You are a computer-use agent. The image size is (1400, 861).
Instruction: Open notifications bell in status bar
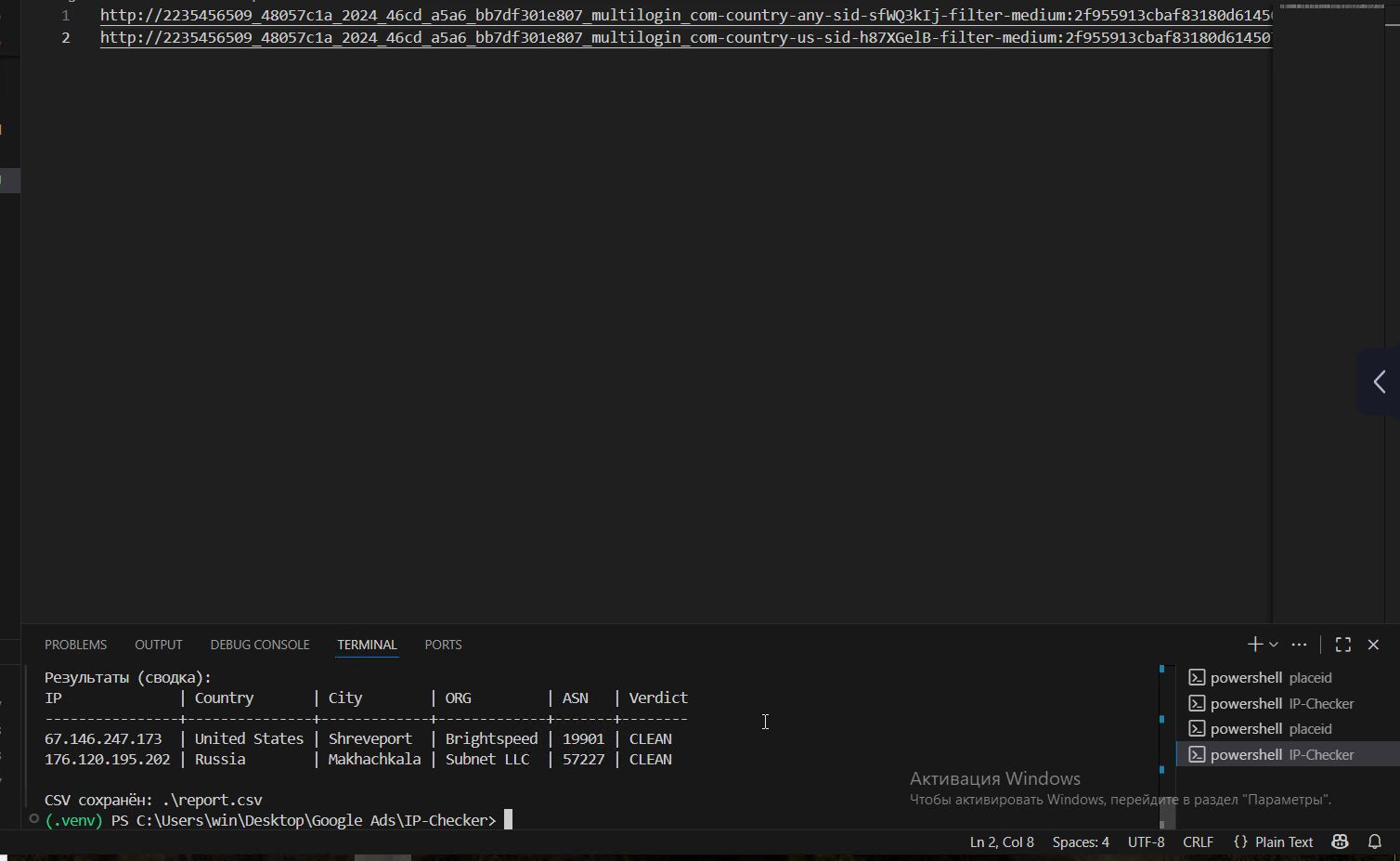click(1375, 841)
